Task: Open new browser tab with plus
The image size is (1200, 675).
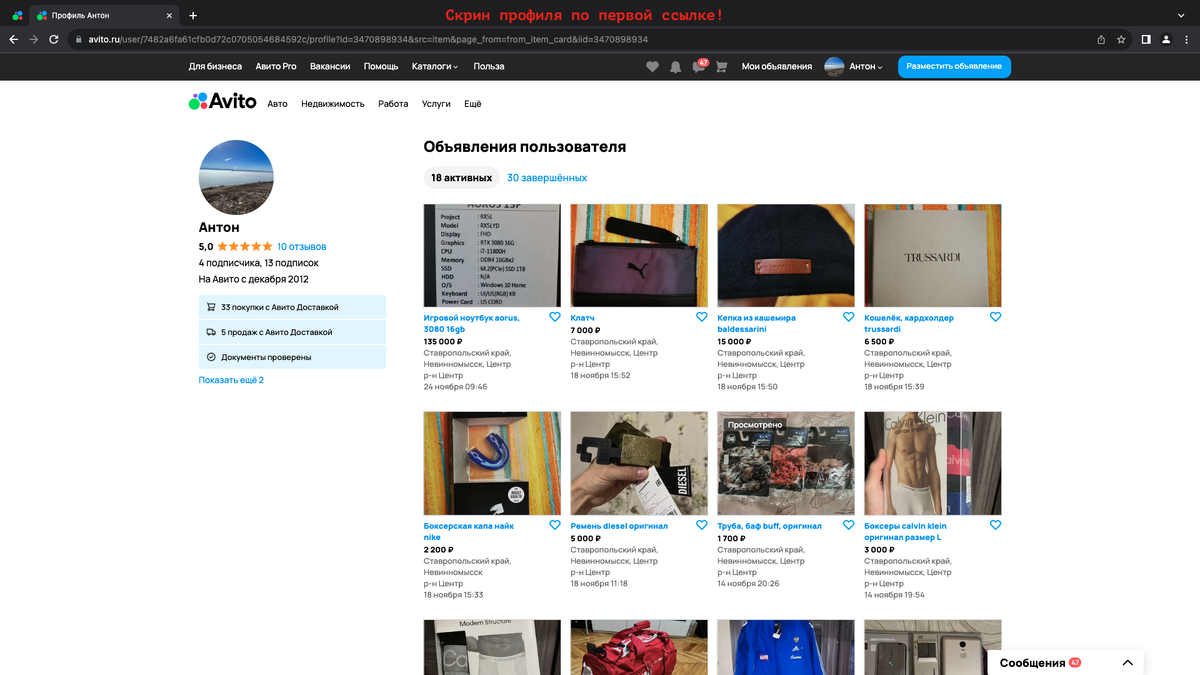Action: coord(193,15)
